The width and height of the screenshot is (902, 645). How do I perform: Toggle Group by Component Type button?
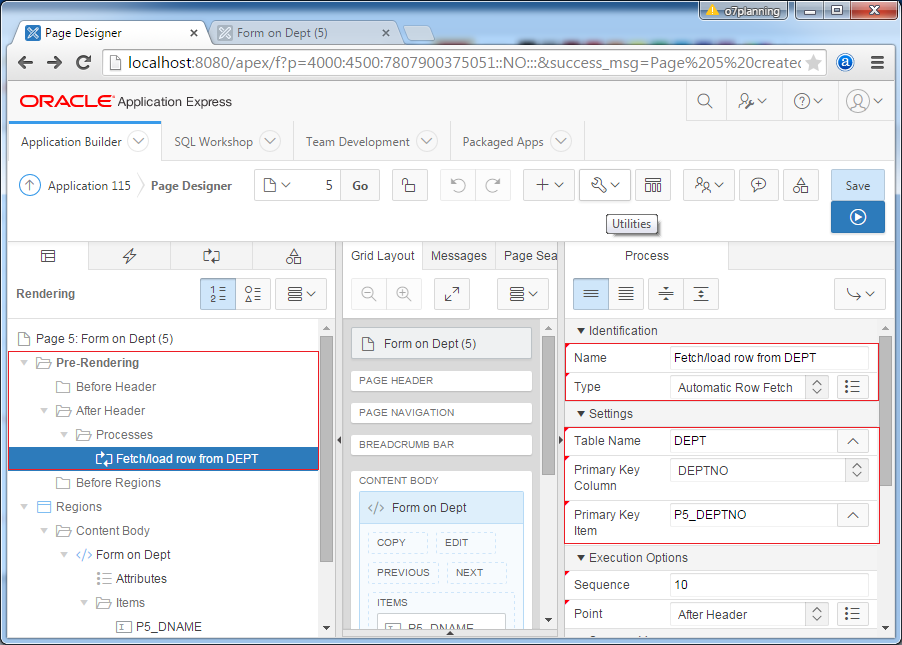[x=253, y=294]
